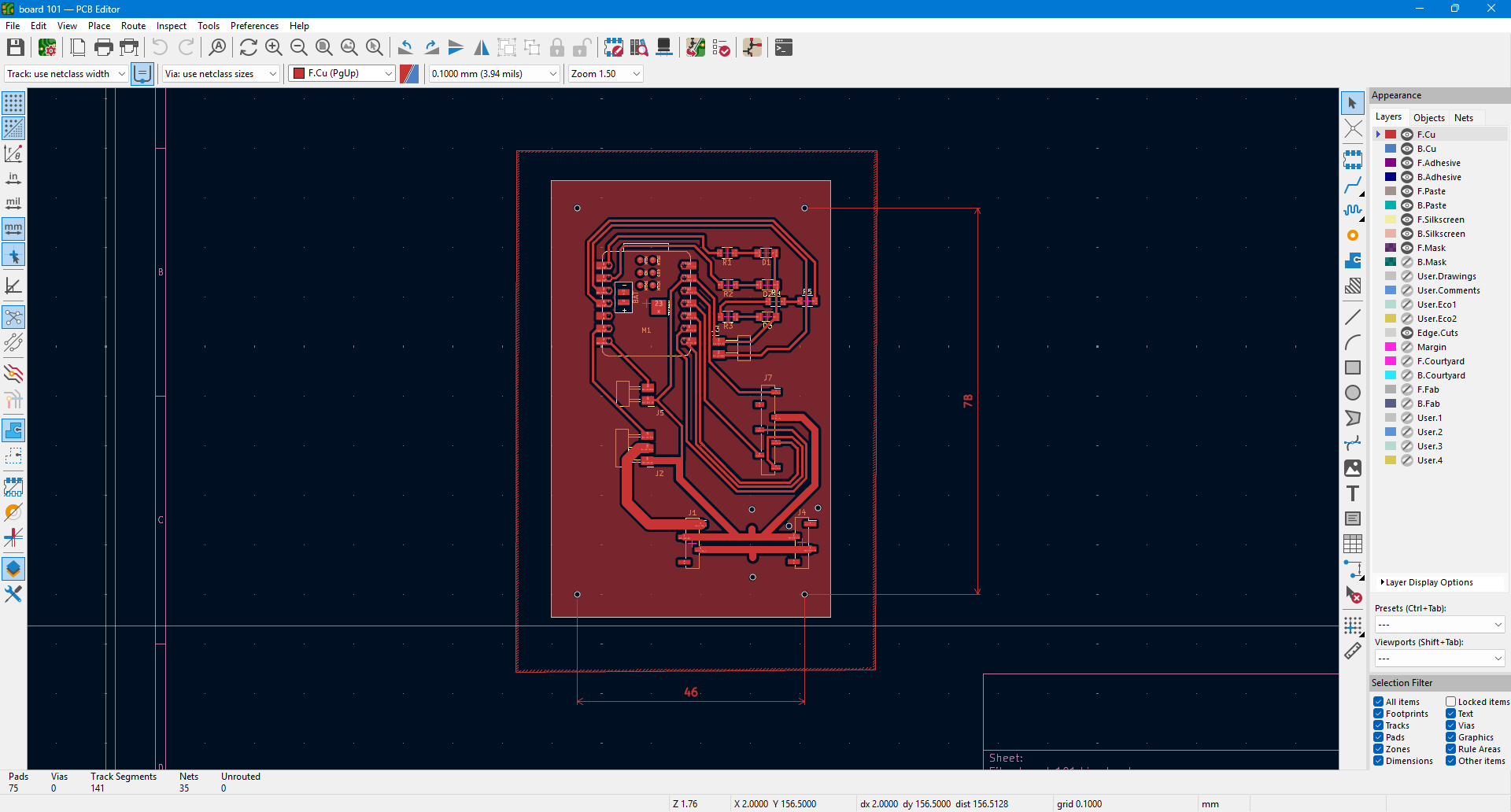This screenshot has width=1511, height=812.
Task: Open the File menu
Action: 13,26
